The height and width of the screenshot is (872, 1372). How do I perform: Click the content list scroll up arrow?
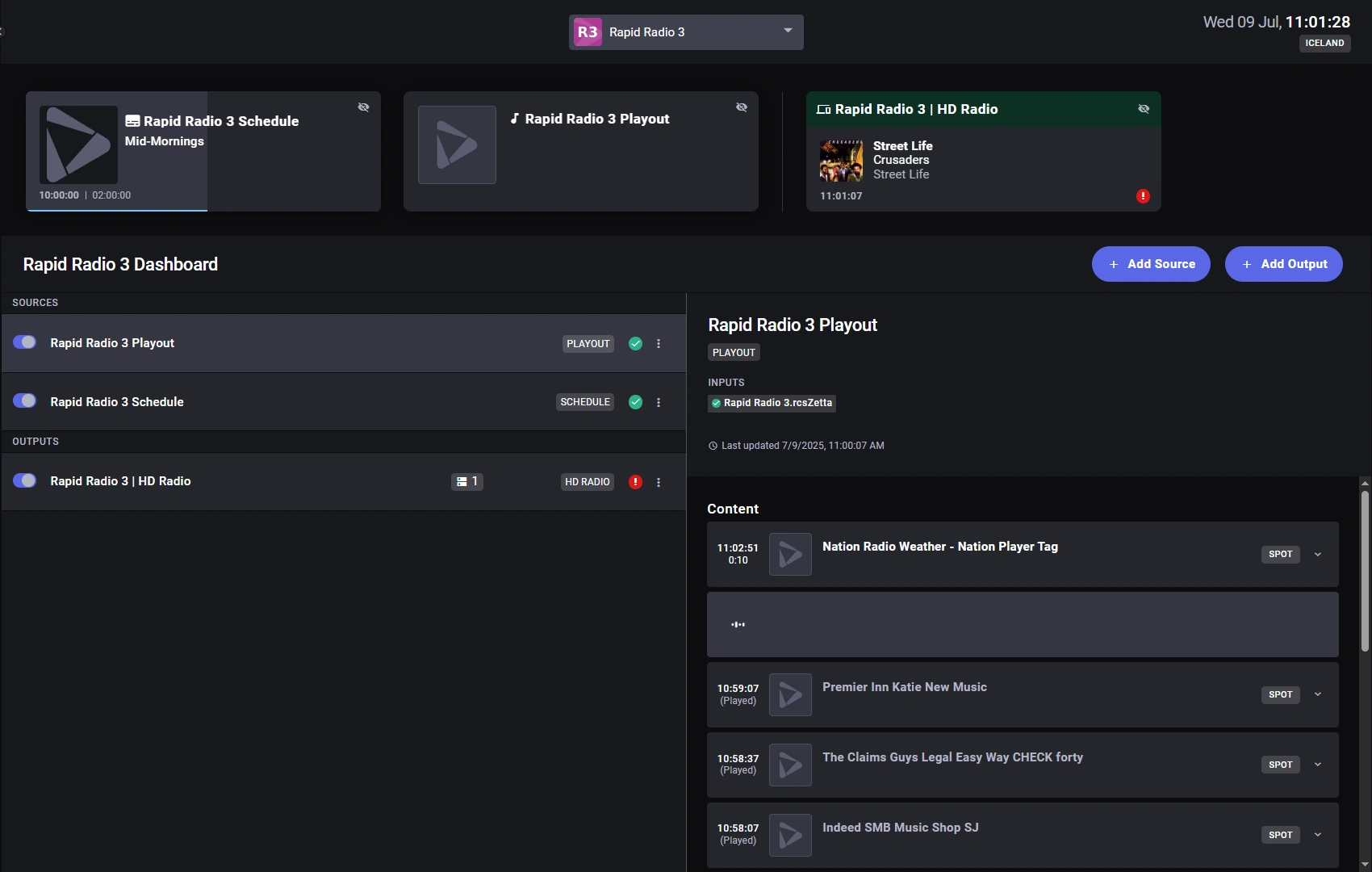tap(1365, 483)
